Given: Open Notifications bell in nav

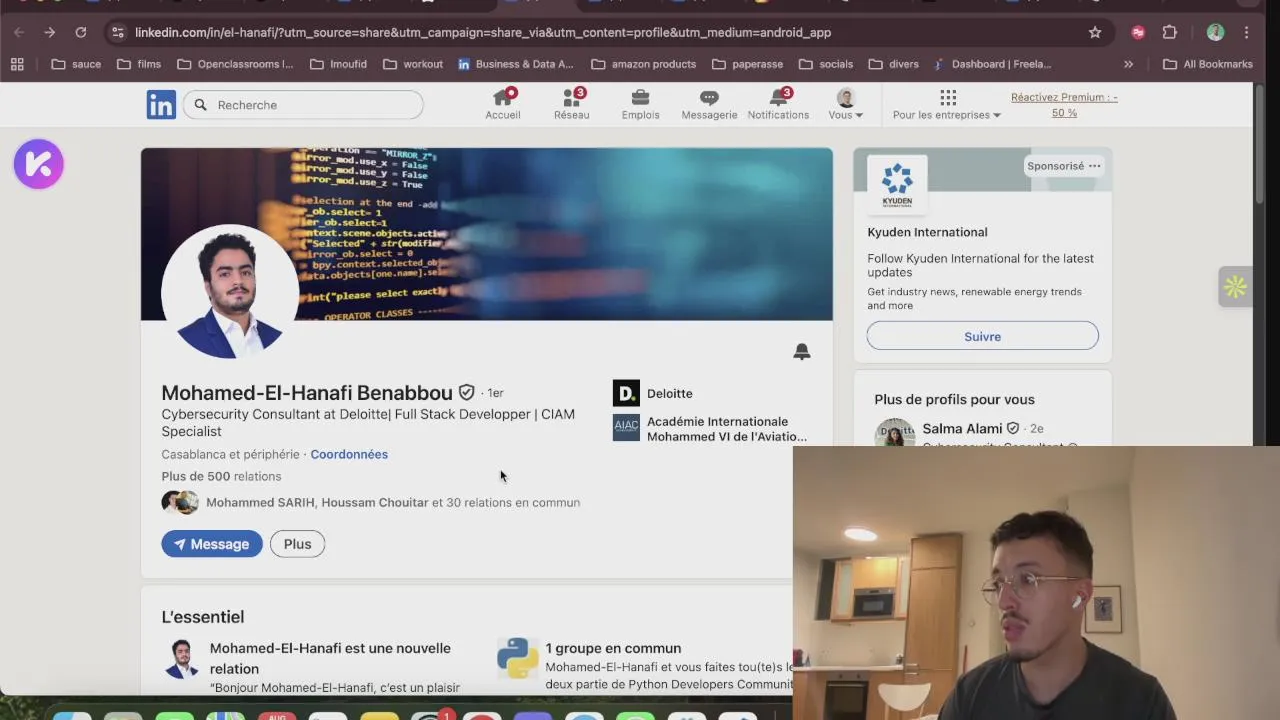Looking at the screenshot, I should 778,104.
